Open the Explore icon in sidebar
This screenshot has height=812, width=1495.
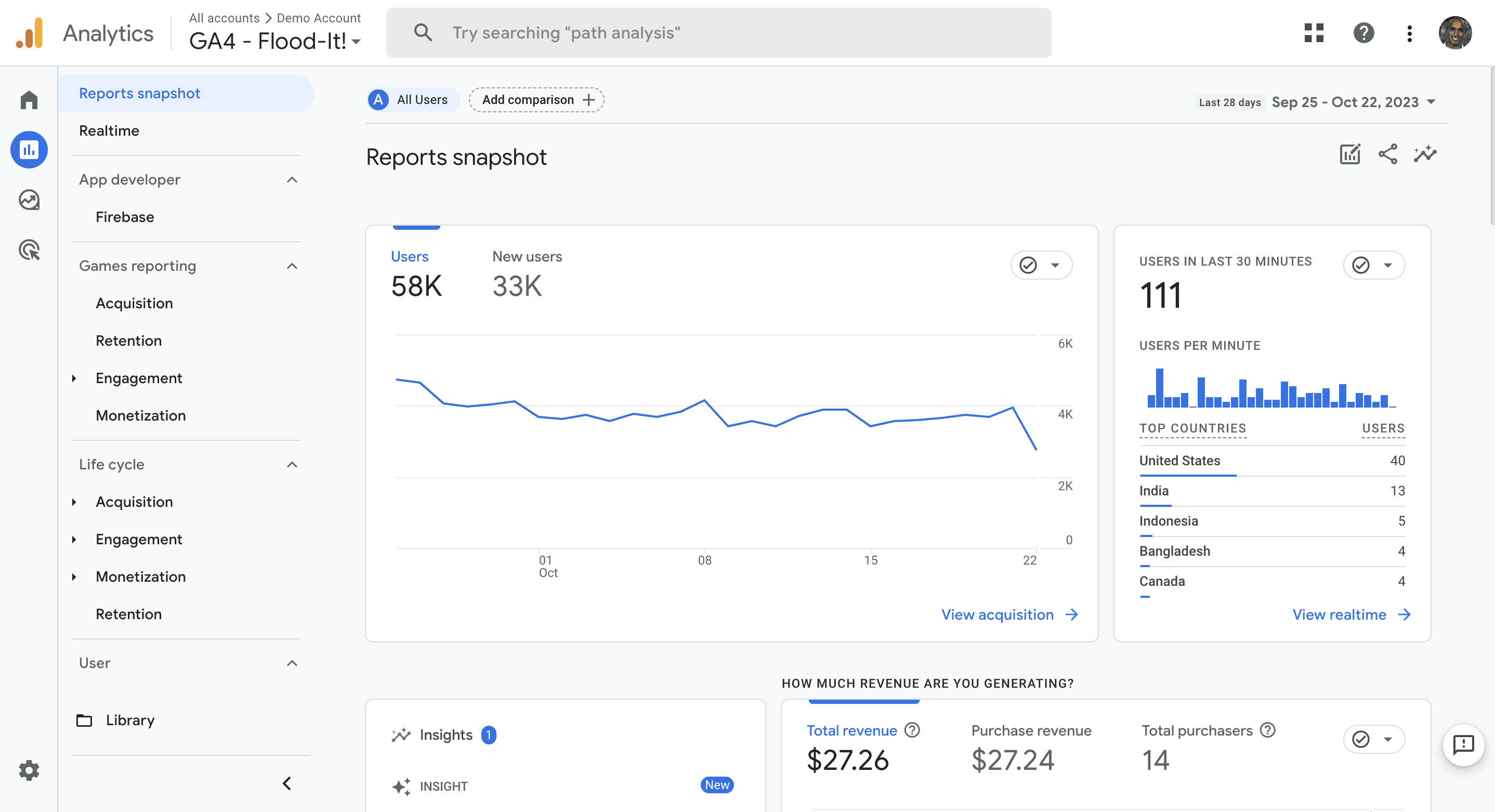point(29,200)
